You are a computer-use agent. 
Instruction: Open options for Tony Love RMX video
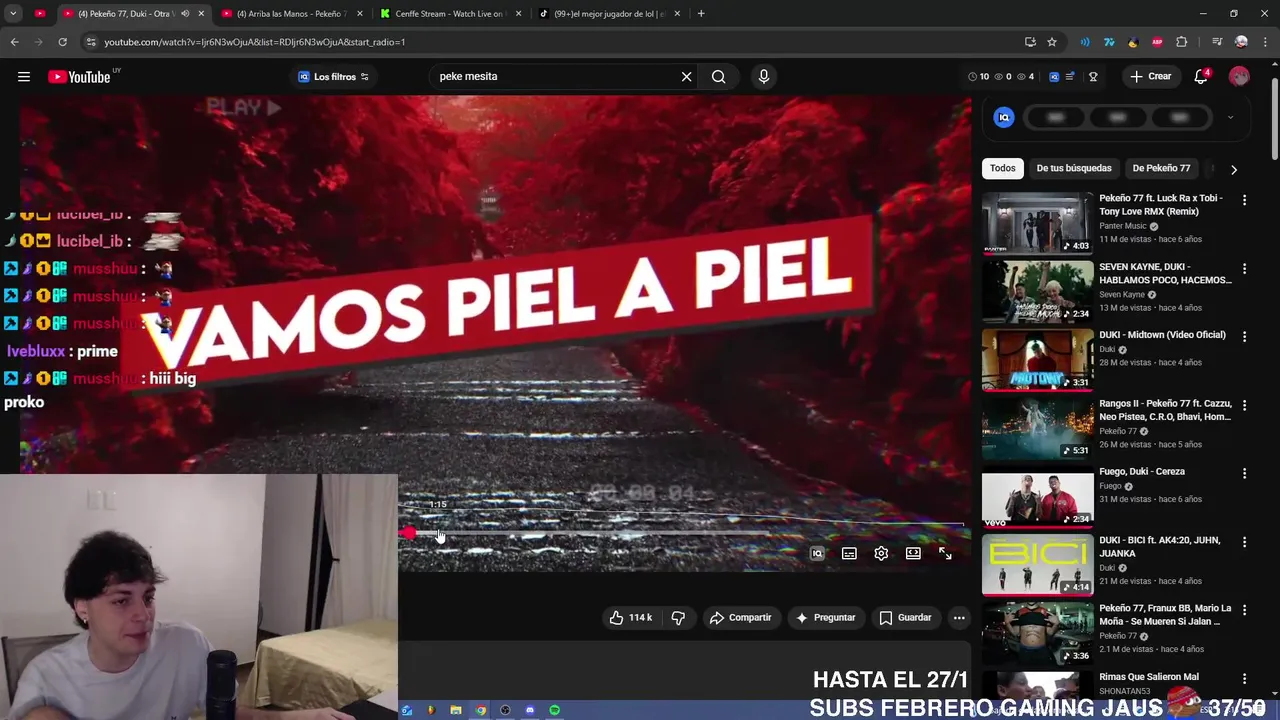coord(1244,200)
